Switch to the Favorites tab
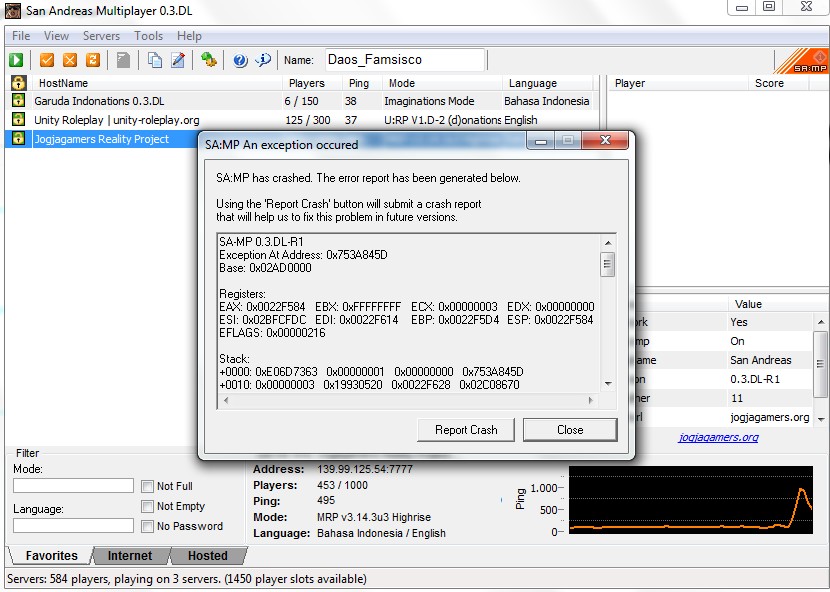Viewport: 830px width, 592px height. click(x=51, y=555)
